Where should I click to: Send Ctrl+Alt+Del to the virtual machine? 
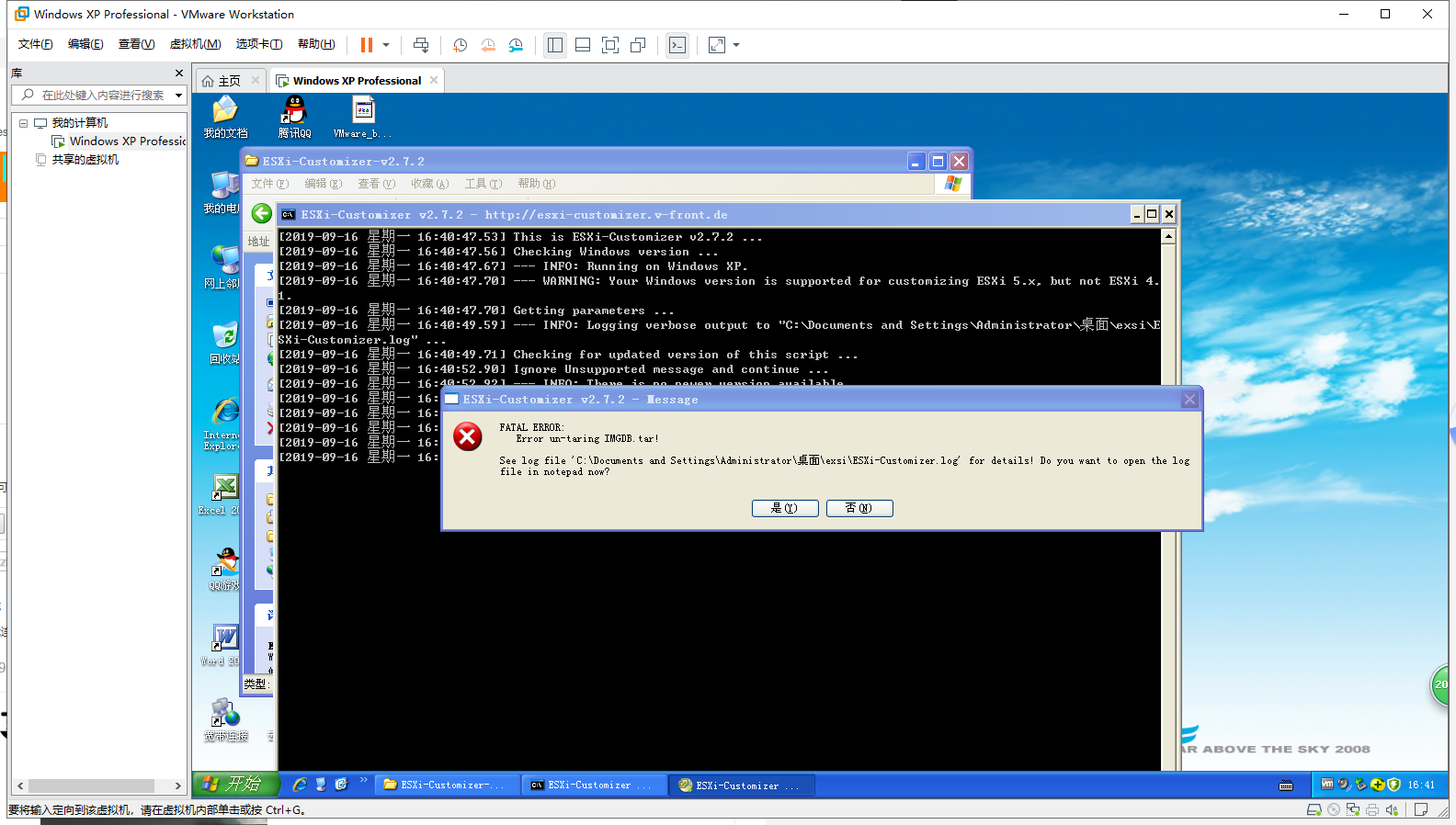tap(421, 45)
